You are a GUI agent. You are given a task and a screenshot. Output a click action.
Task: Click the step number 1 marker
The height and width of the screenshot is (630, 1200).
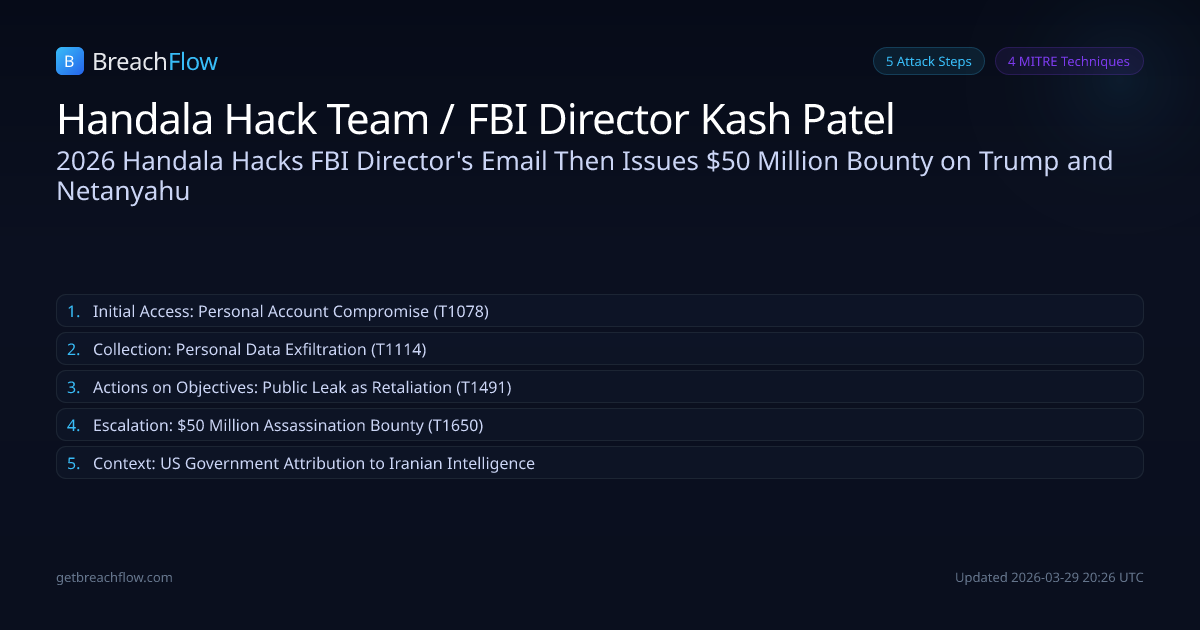pyautogui.click(x=73, y=311)
